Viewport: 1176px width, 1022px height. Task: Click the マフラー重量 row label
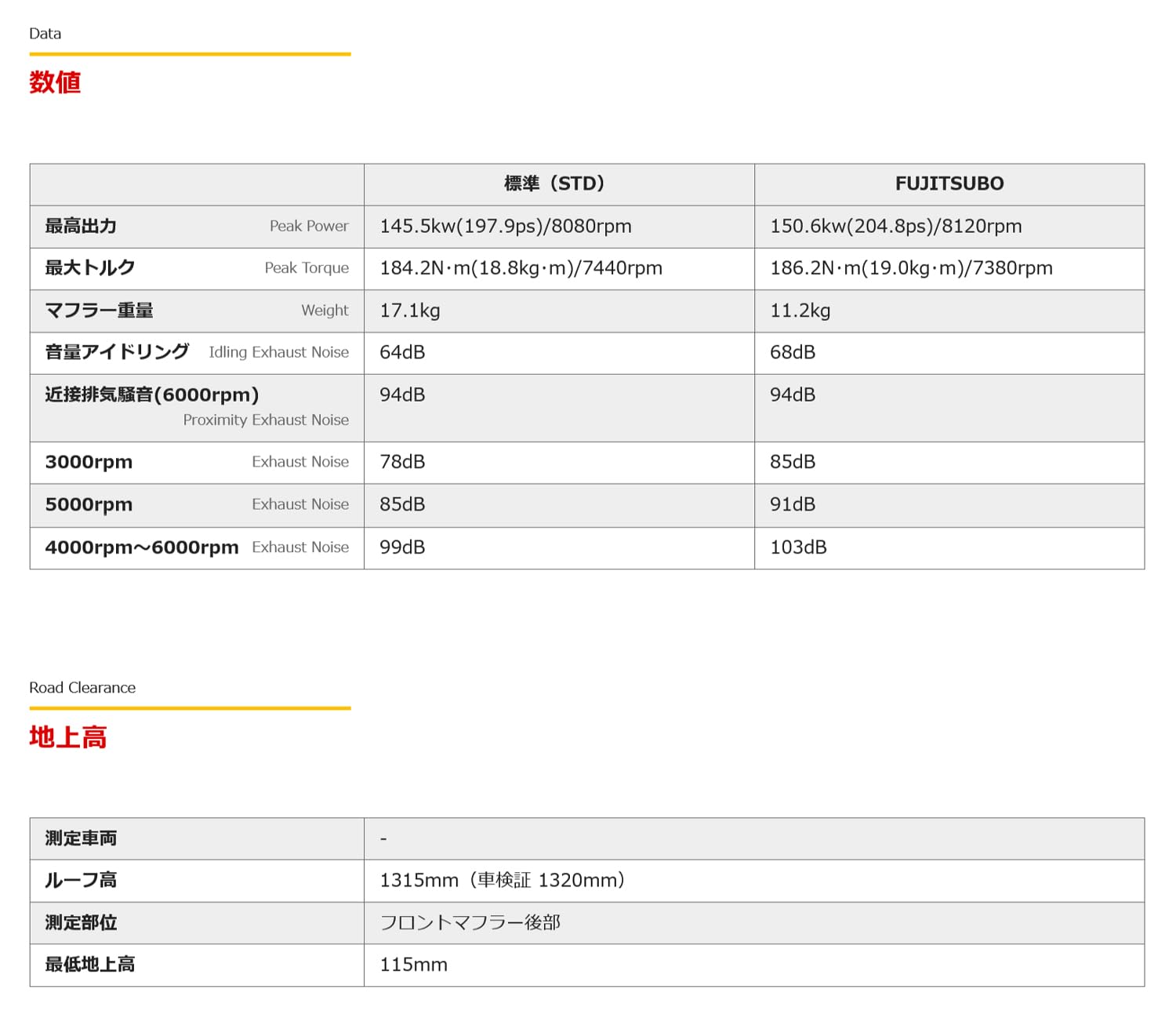coord(99,310)
